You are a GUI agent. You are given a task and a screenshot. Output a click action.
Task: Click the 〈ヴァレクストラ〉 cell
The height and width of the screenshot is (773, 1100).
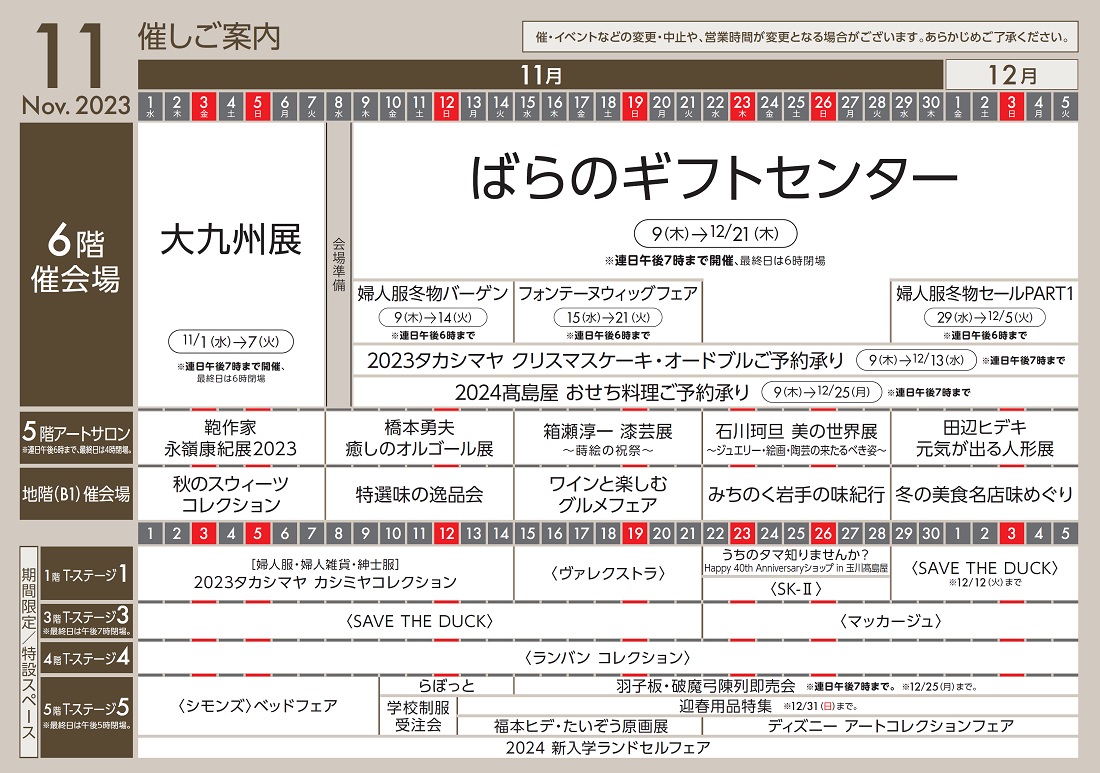pos(608,574)
